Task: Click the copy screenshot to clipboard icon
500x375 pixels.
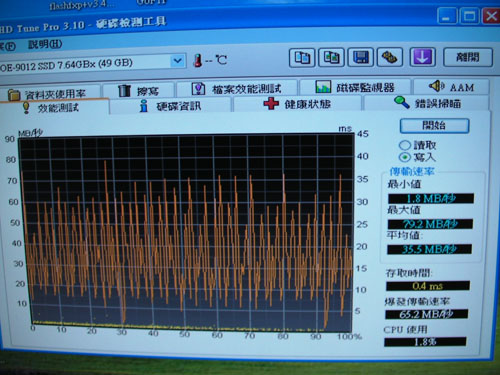Action: 331,57
